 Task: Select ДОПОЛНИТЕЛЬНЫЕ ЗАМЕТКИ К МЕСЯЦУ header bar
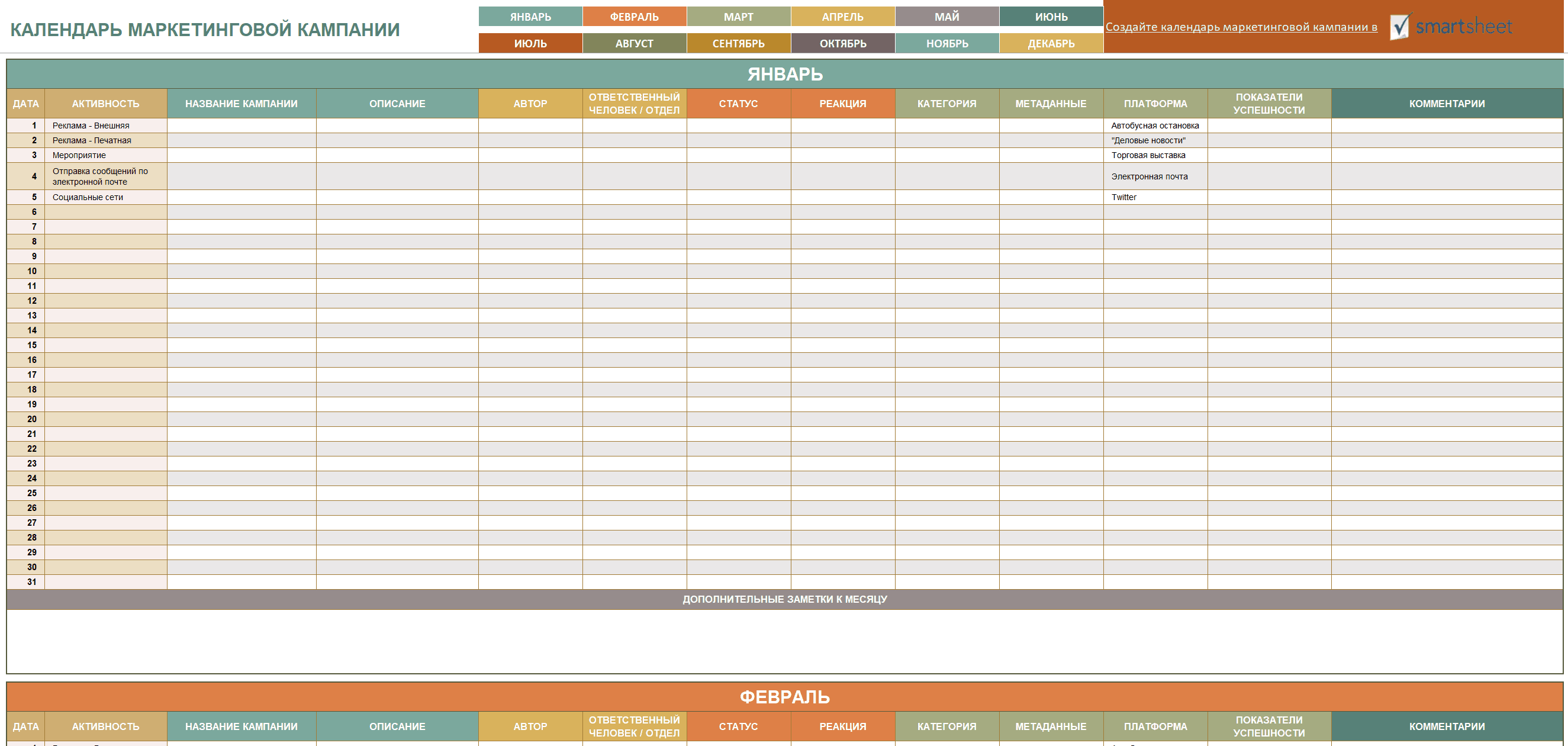[785, 599]
